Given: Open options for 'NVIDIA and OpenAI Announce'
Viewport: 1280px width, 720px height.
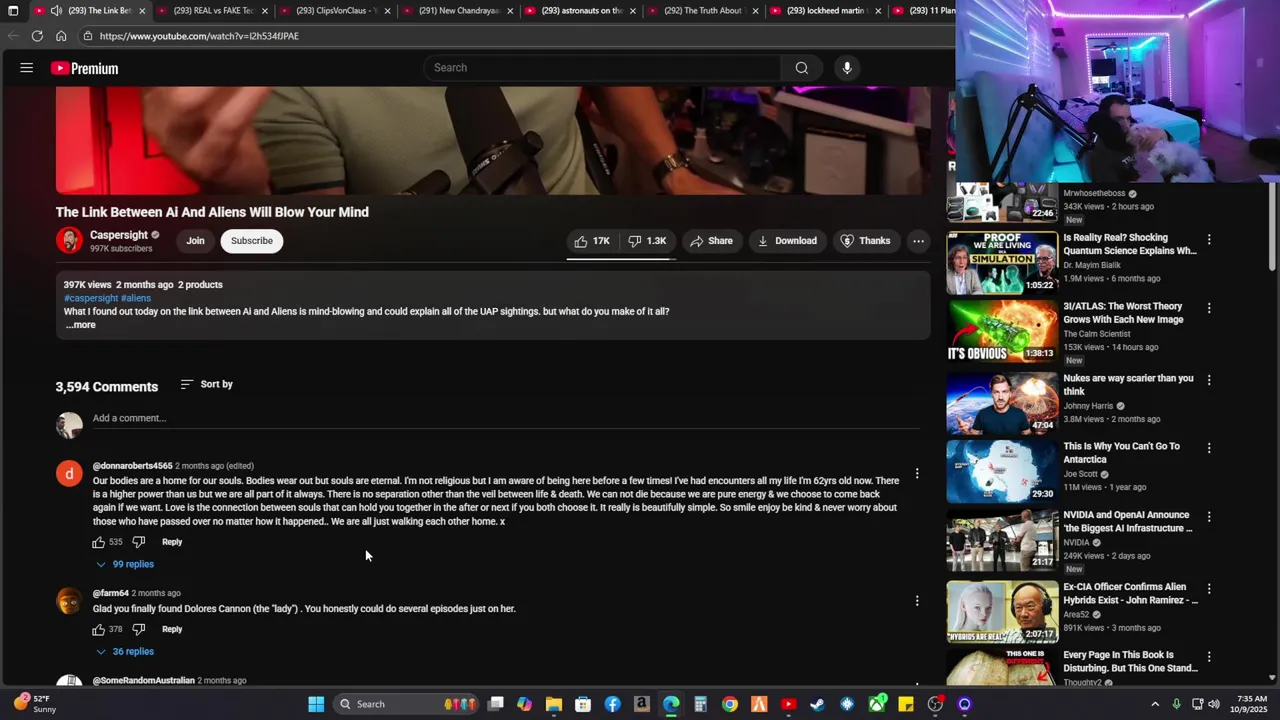Looking at the screenshot, I should point(1209,517).
